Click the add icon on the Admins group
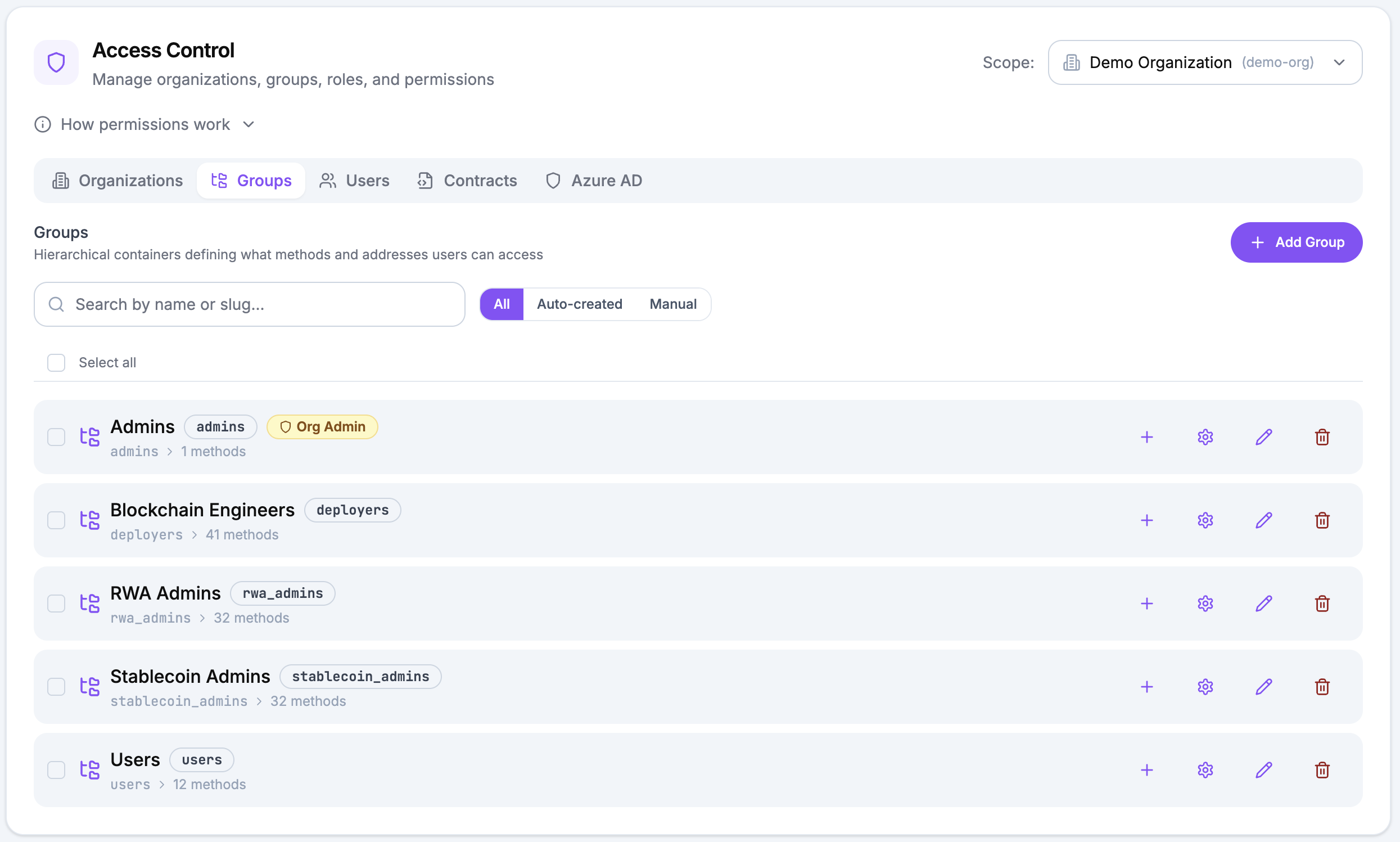The height and width of the screenshot is (842, 1400). 1146,437
